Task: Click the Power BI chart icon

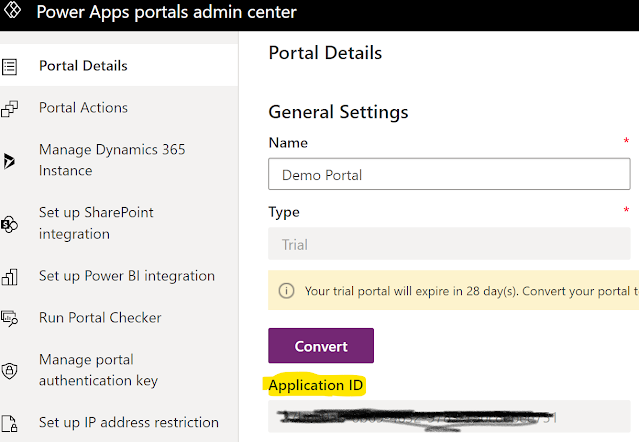Action: point(10,277)
